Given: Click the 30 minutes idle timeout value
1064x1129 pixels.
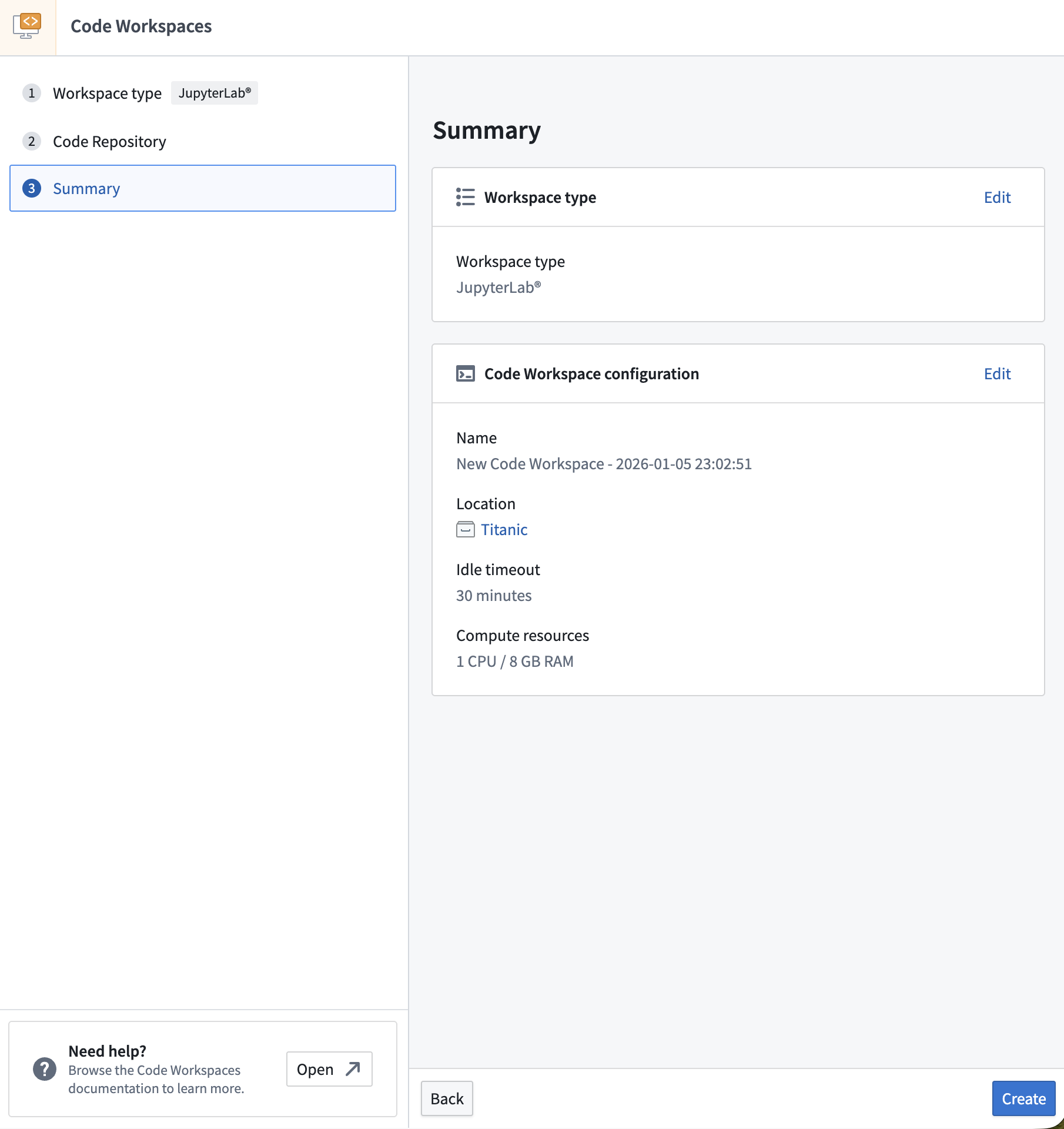Looking at the screenshot, I should tap(494, 596).
